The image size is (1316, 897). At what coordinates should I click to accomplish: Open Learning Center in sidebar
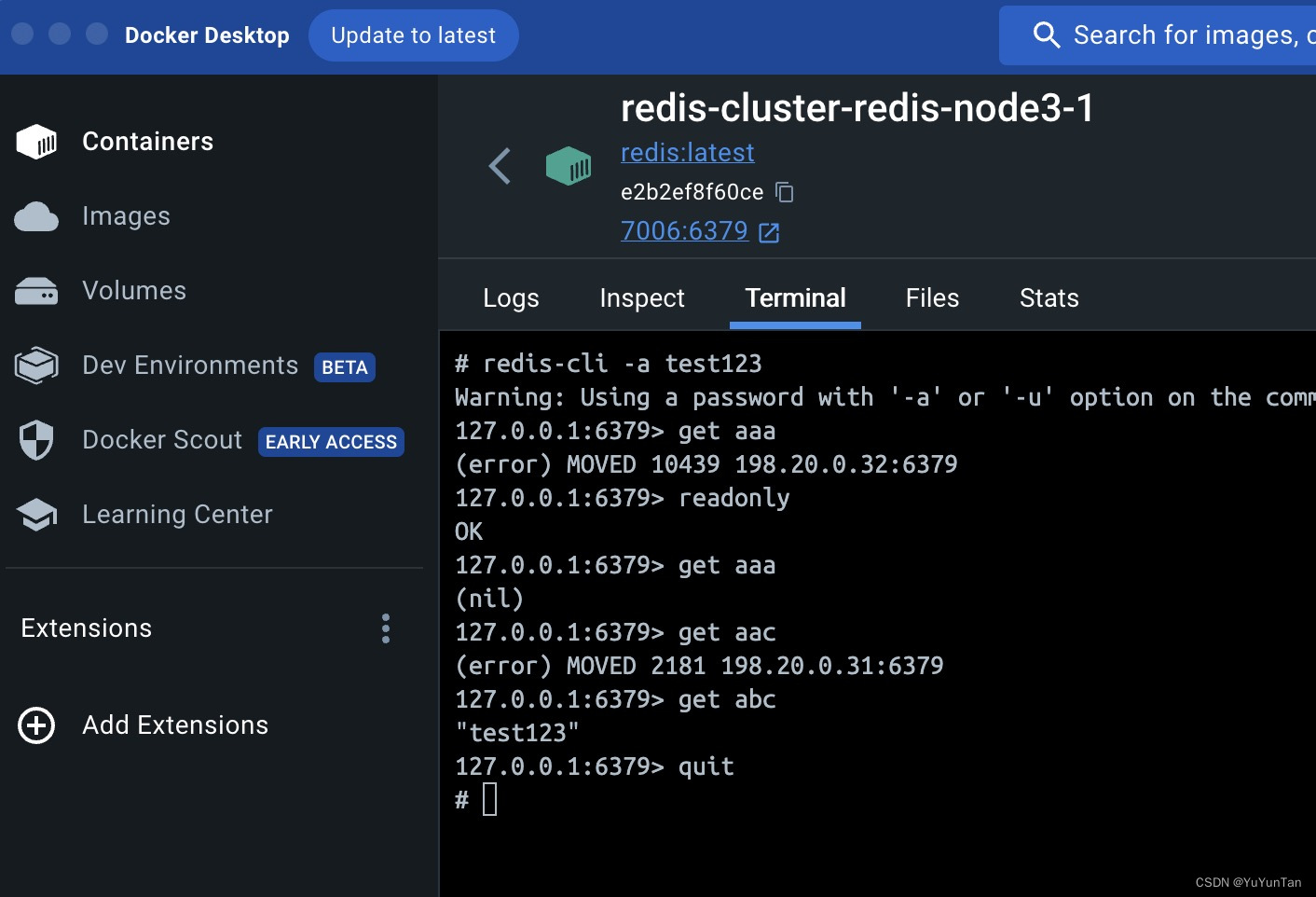click(177, 515)
